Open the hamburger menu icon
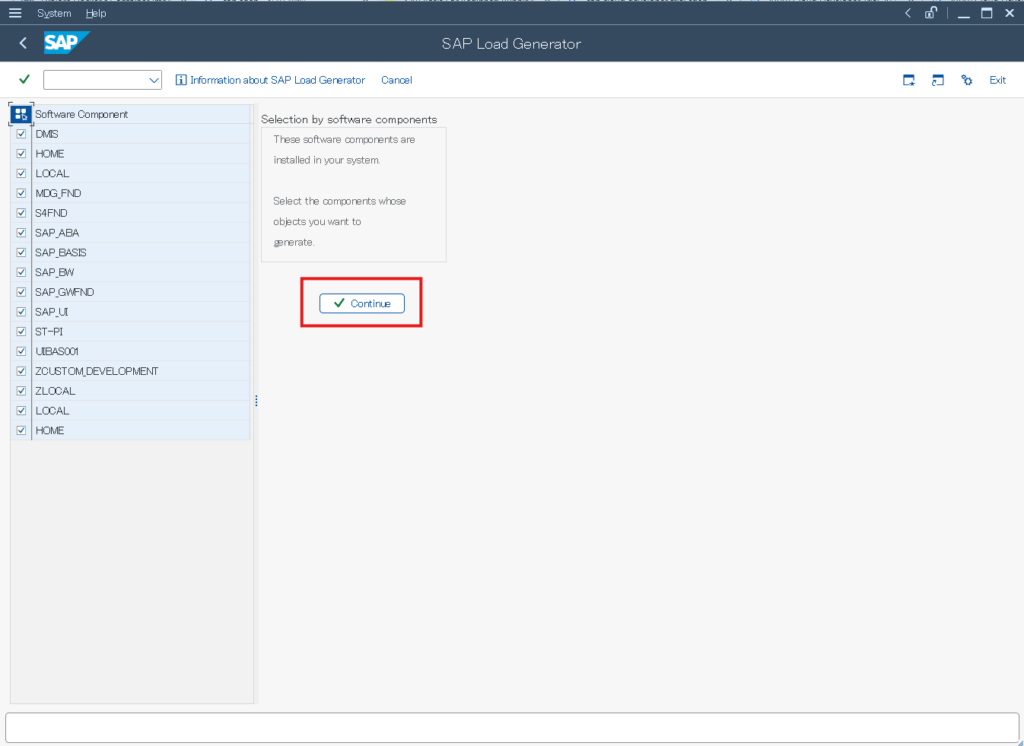Viewport: 1024px width, 746px height. pos(15,13)
